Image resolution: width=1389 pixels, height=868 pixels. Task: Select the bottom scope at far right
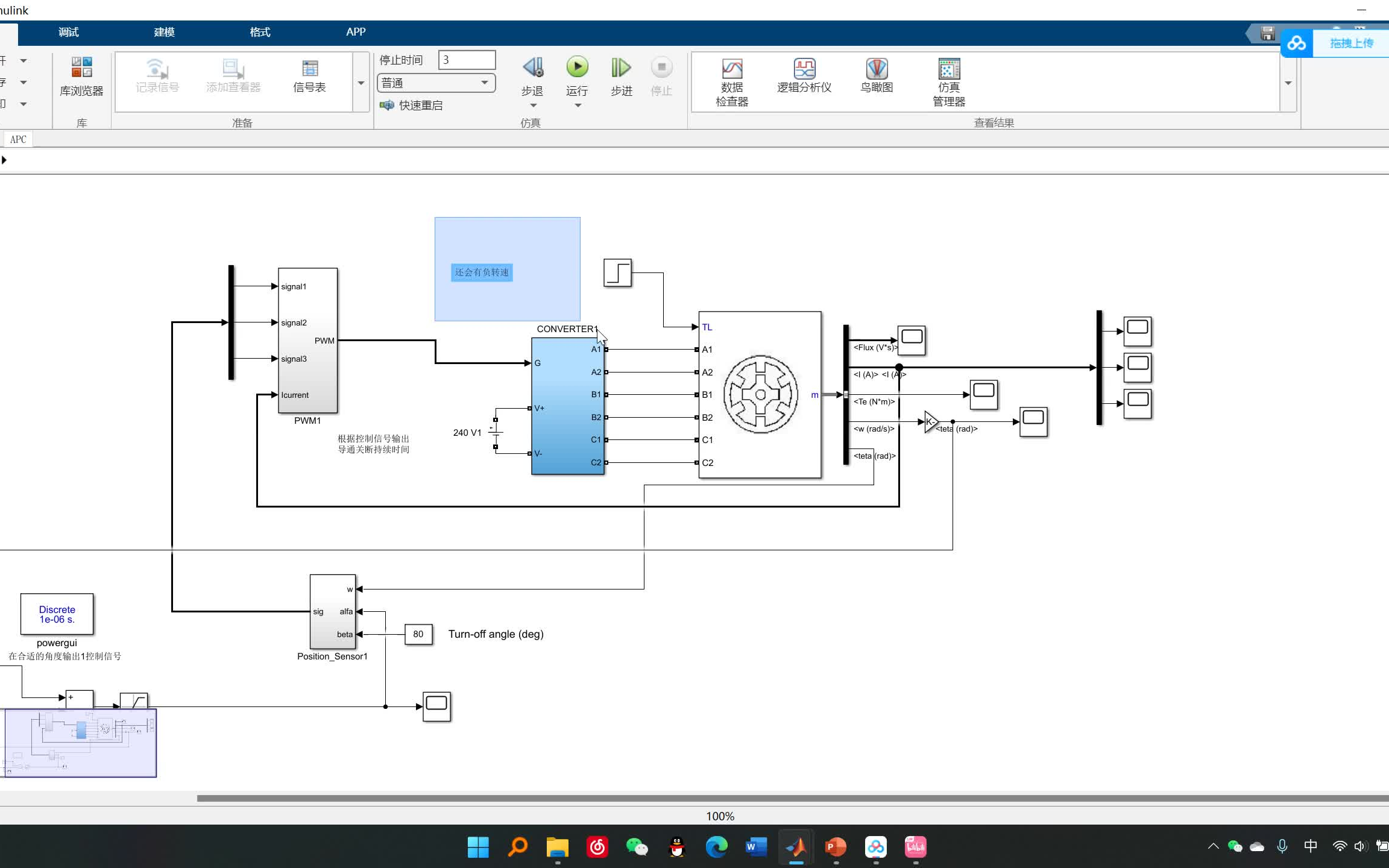click(1138, 404)
